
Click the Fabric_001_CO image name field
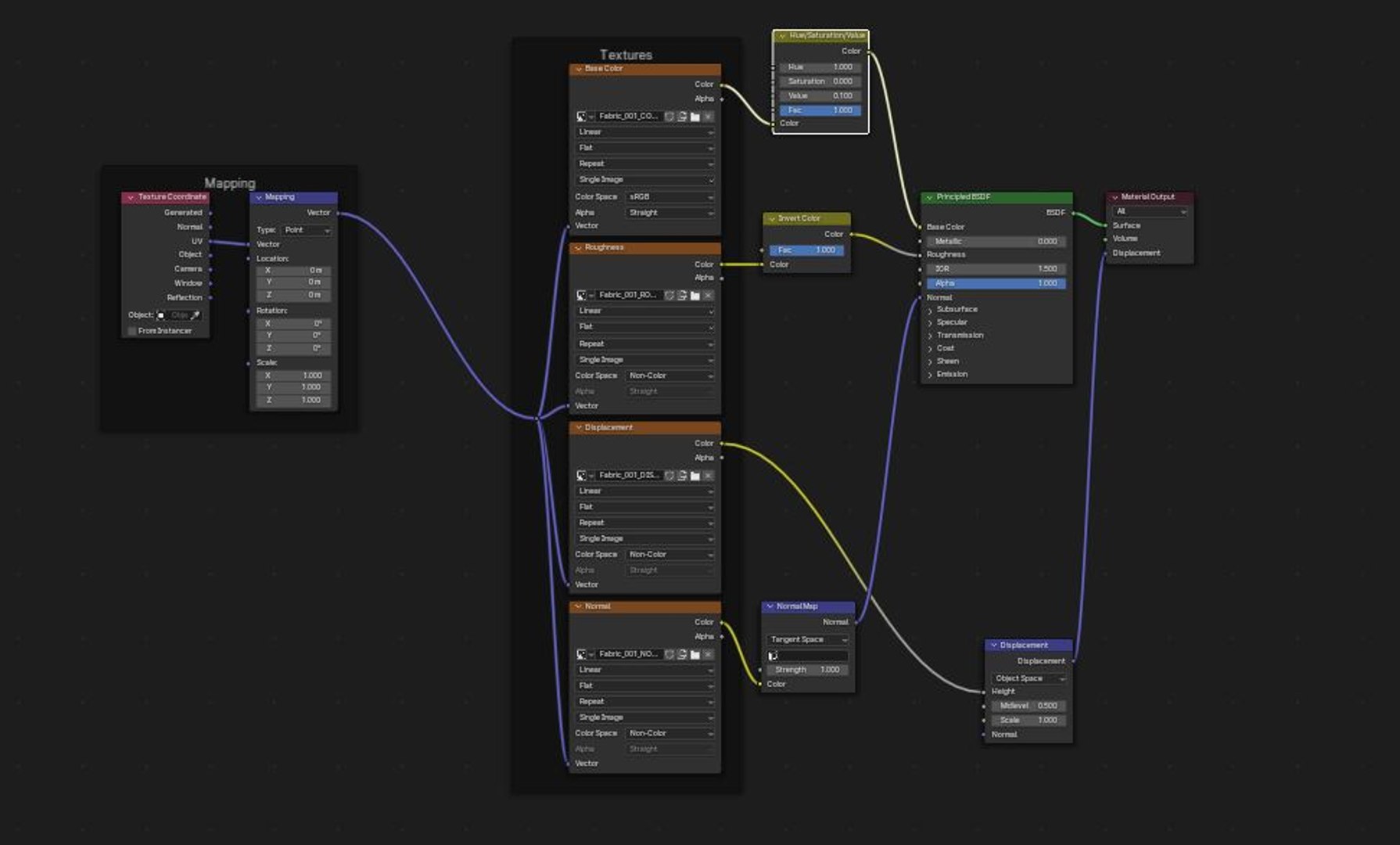(629, 117)
